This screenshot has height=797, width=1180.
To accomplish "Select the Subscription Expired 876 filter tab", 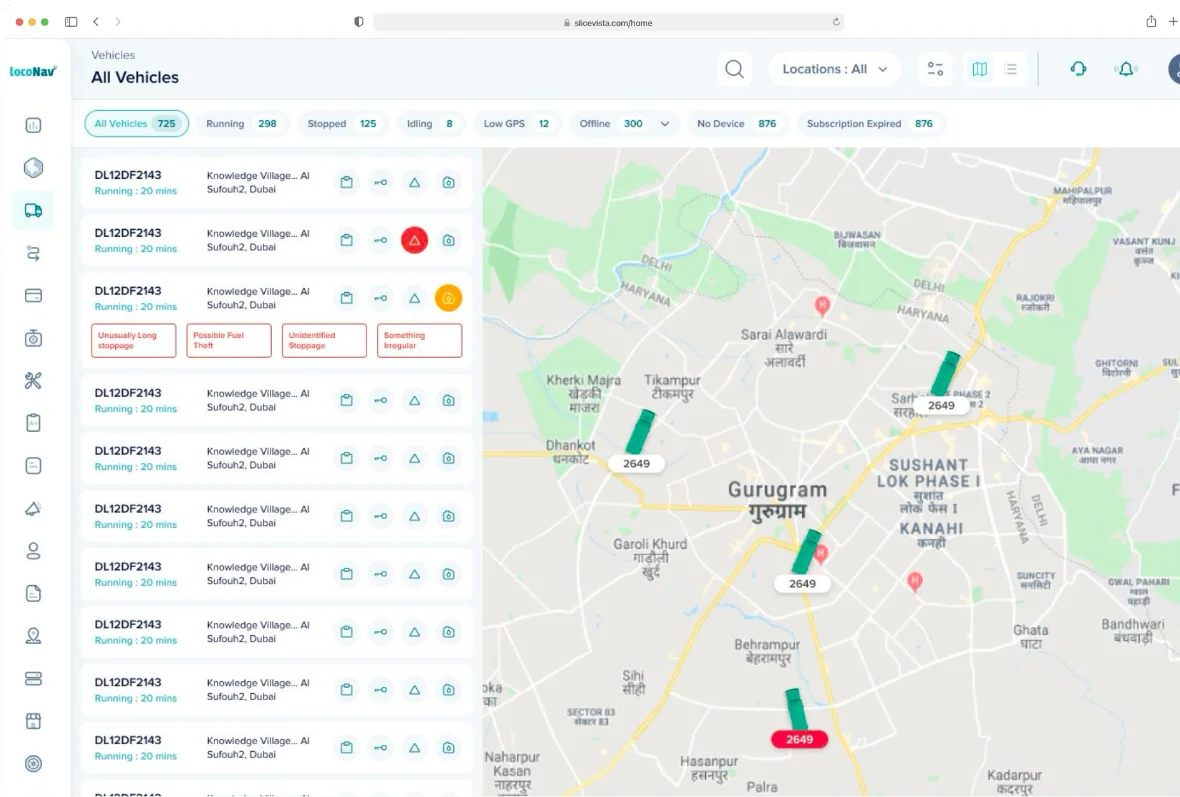I will (870, 124).
